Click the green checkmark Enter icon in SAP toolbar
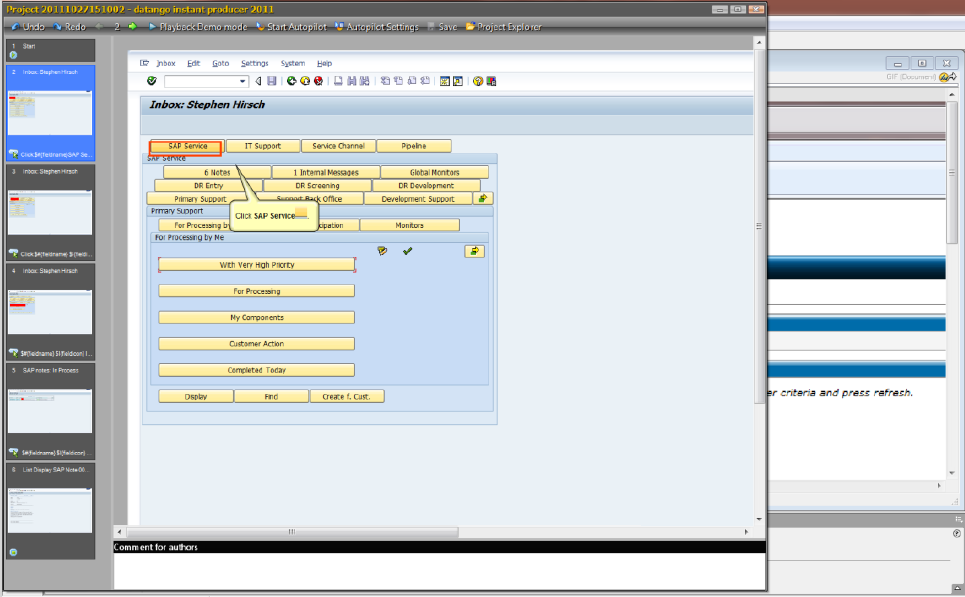The width and height of the screenshot is (965, 597). (x=152, y=81)
